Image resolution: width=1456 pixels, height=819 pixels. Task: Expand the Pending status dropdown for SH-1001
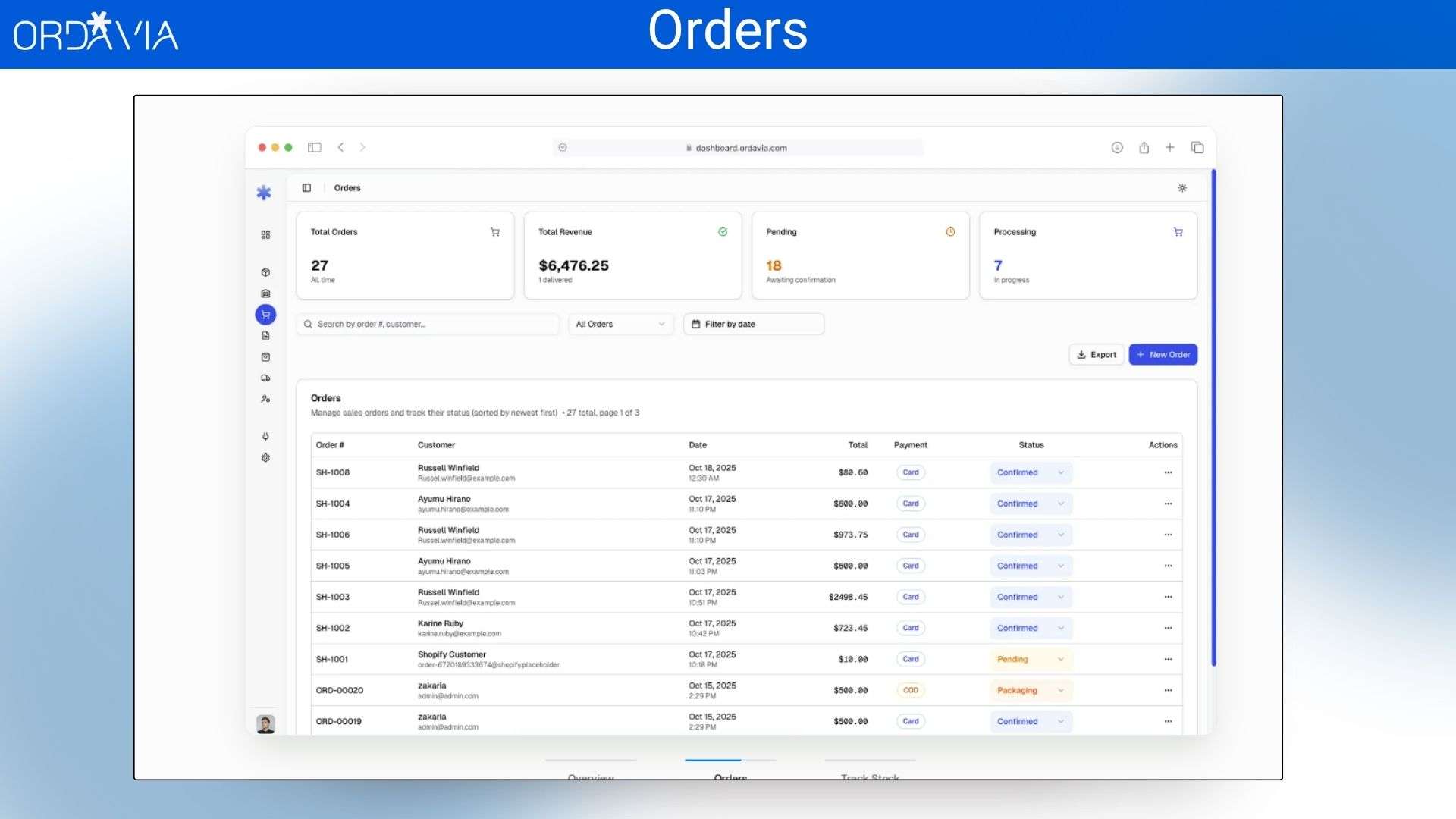1030,659
